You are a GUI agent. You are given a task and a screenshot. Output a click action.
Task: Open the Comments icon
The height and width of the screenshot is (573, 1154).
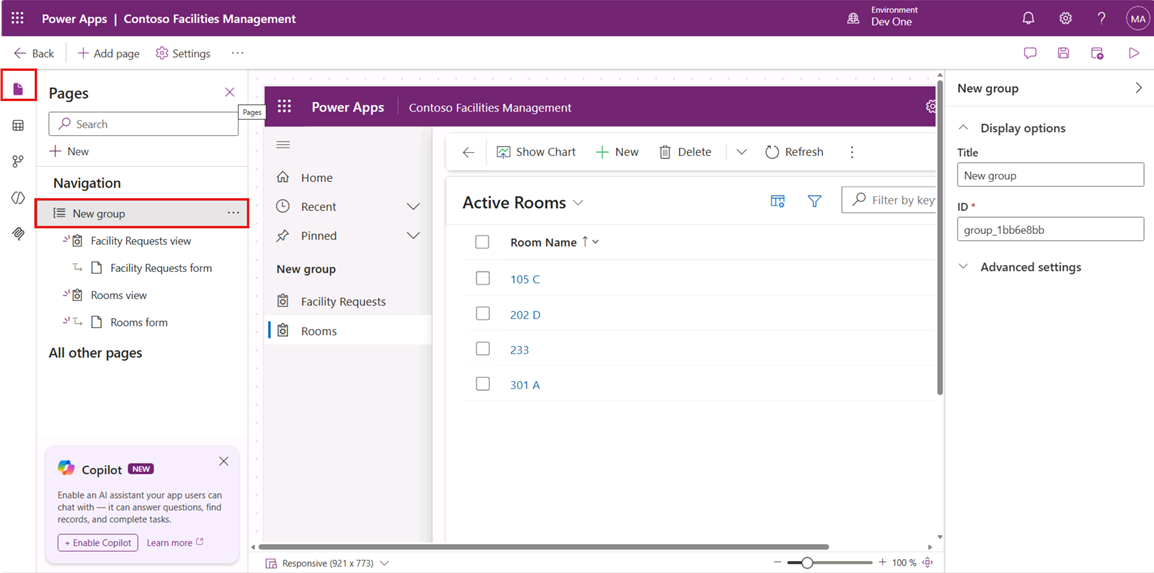click(x=1030, y=53)
